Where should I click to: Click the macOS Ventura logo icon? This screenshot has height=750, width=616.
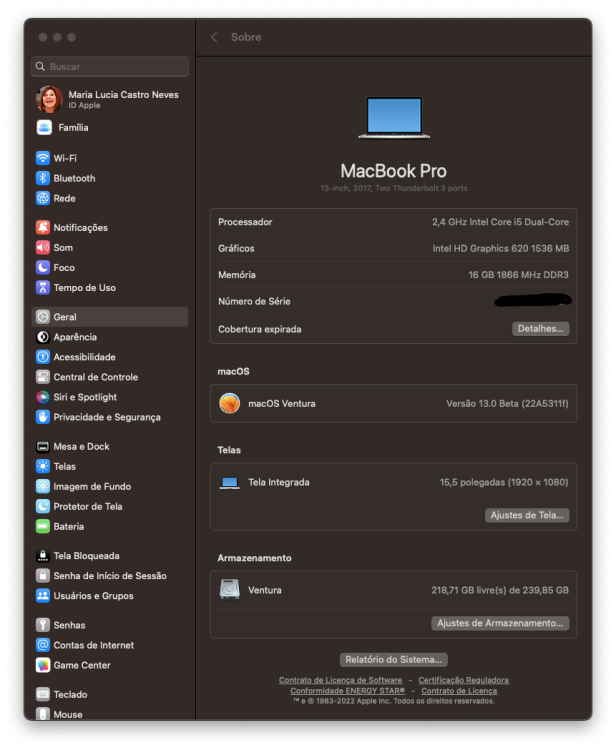230,403
